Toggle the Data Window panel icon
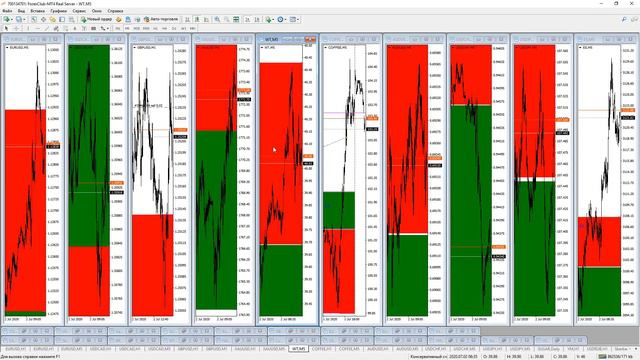This screenshot has height=360, width=640. click(43, 19)
